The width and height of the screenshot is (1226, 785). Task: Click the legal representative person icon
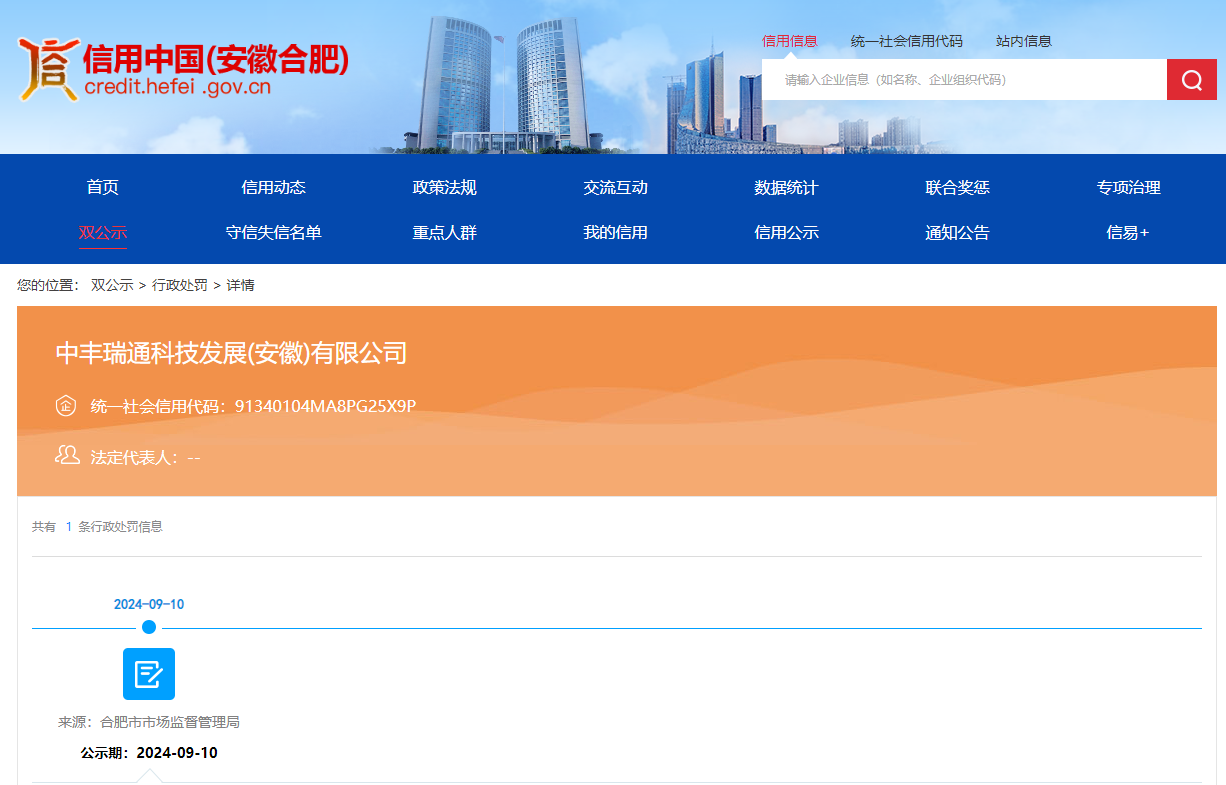point(67,456)
